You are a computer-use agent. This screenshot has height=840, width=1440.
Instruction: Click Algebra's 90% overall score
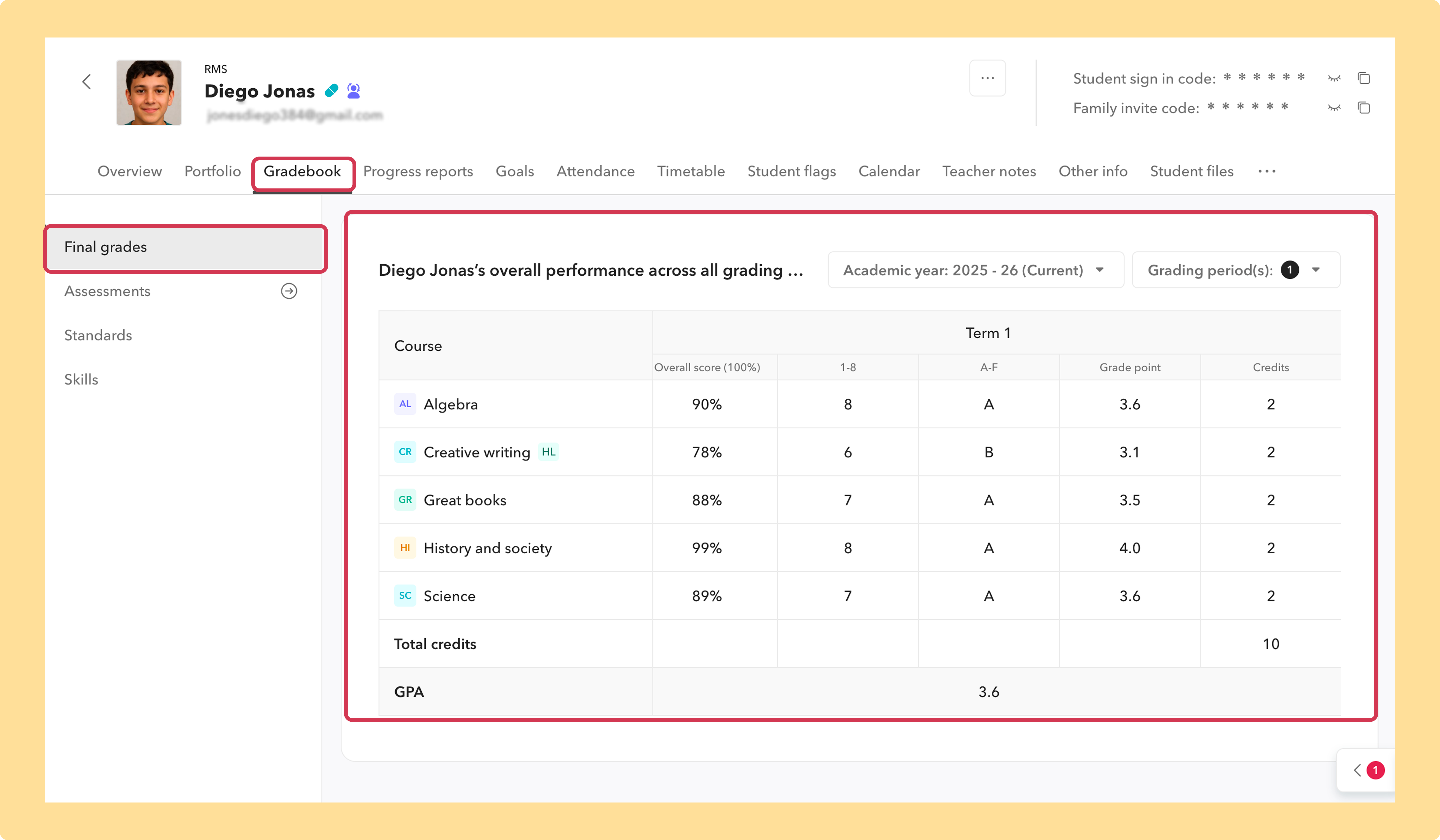pos(707,405)
